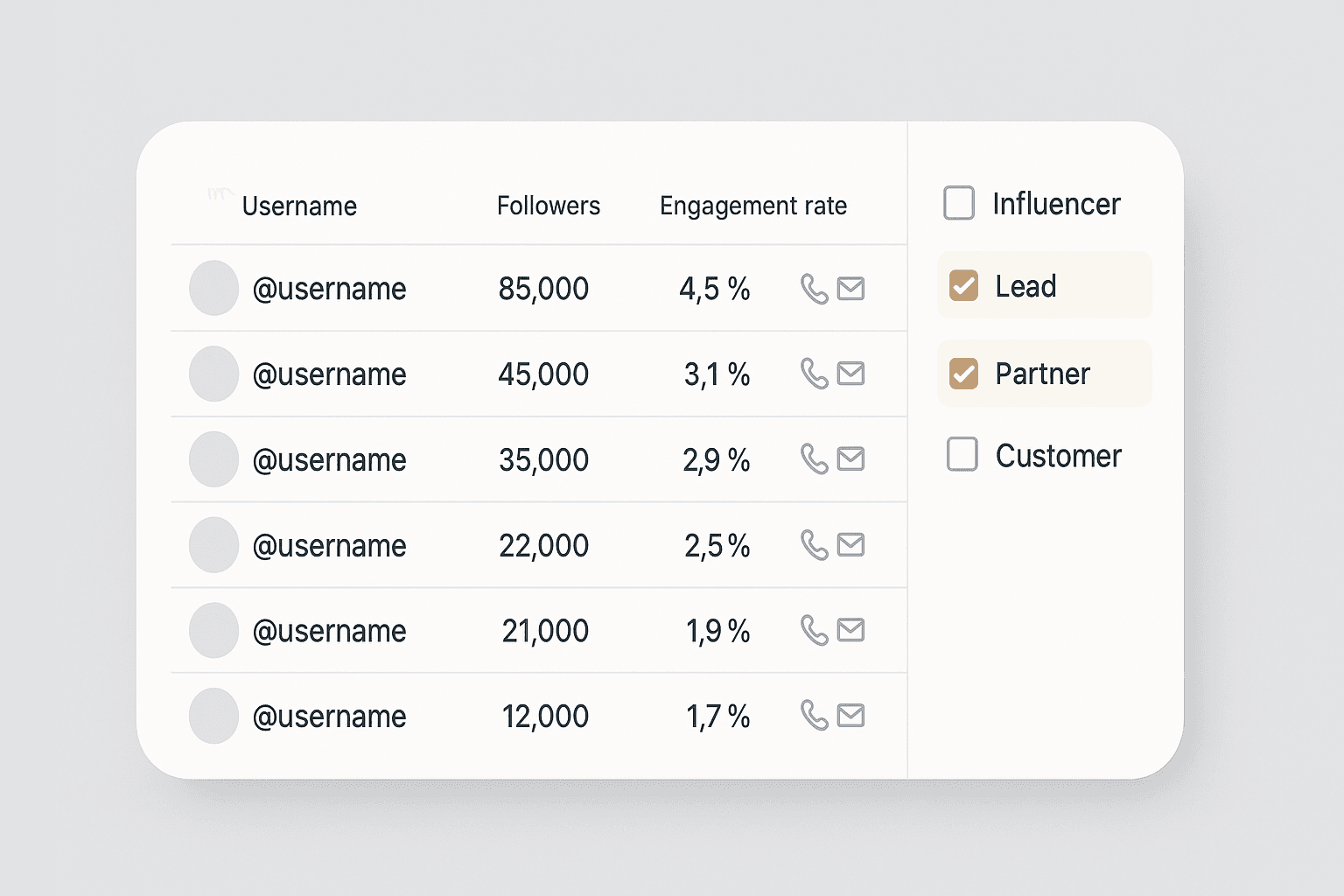Select @username in the 1,7 % row
This screenshot has height=896, width=1344.
(x=329, y=717)
